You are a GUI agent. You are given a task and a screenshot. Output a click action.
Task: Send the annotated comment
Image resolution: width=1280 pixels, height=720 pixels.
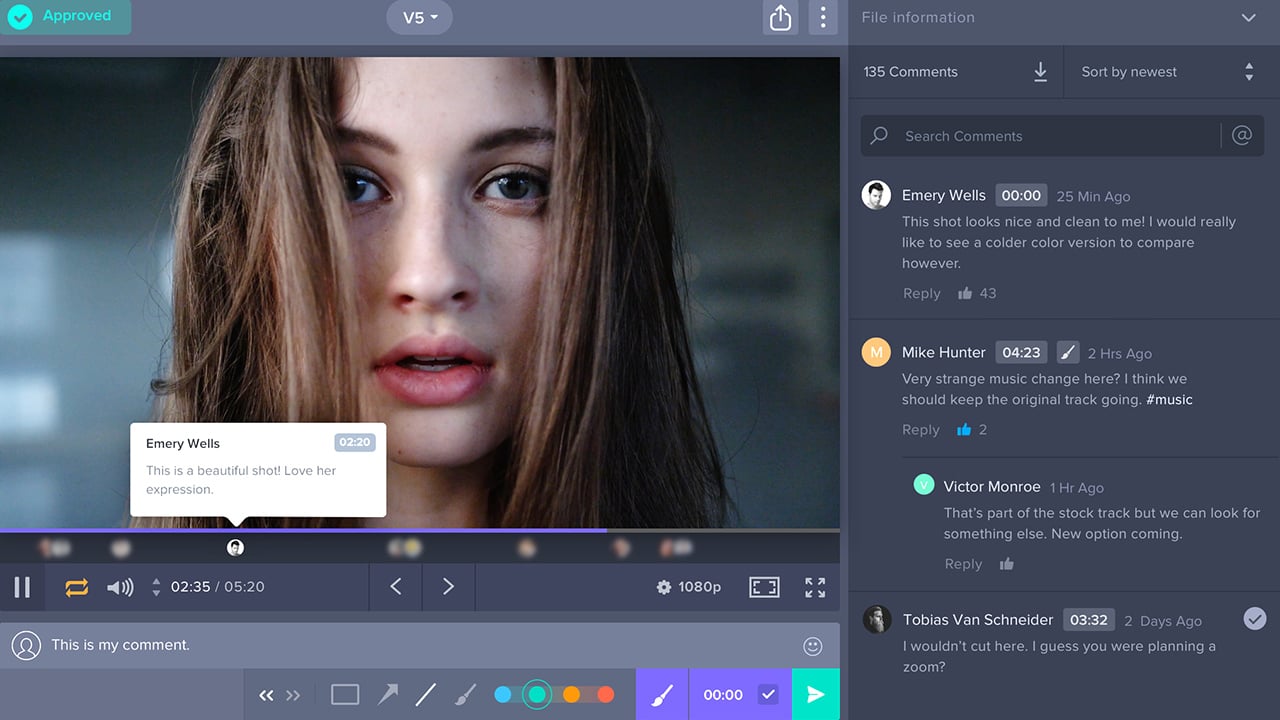click(815, 694)
